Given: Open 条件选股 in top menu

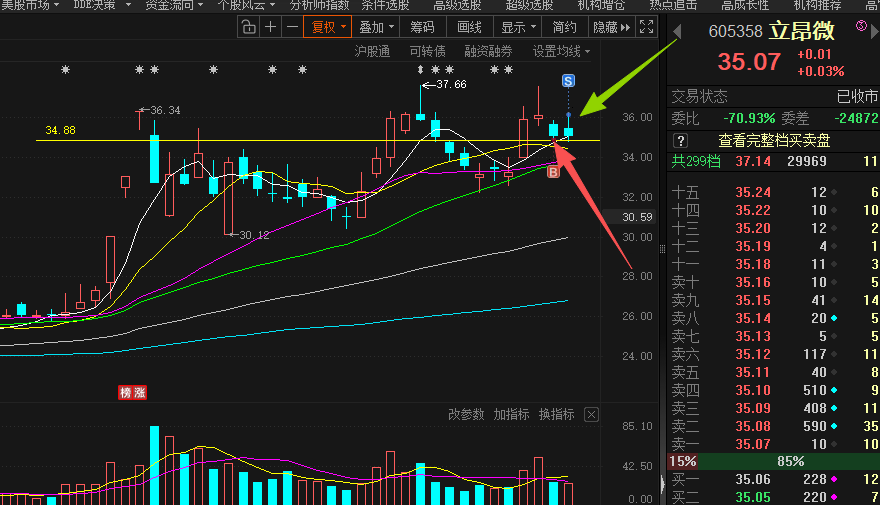Looking at the screenshot, I should pyautogui.click(x=385, y=6).
